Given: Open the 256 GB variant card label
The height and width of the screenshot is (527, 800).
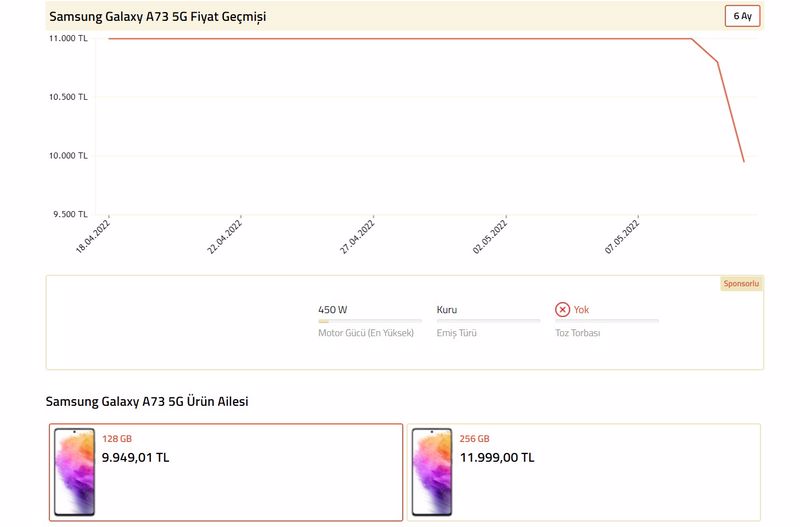Looking at the screenshot, I should pyautogui.click(x=474, y=439).
